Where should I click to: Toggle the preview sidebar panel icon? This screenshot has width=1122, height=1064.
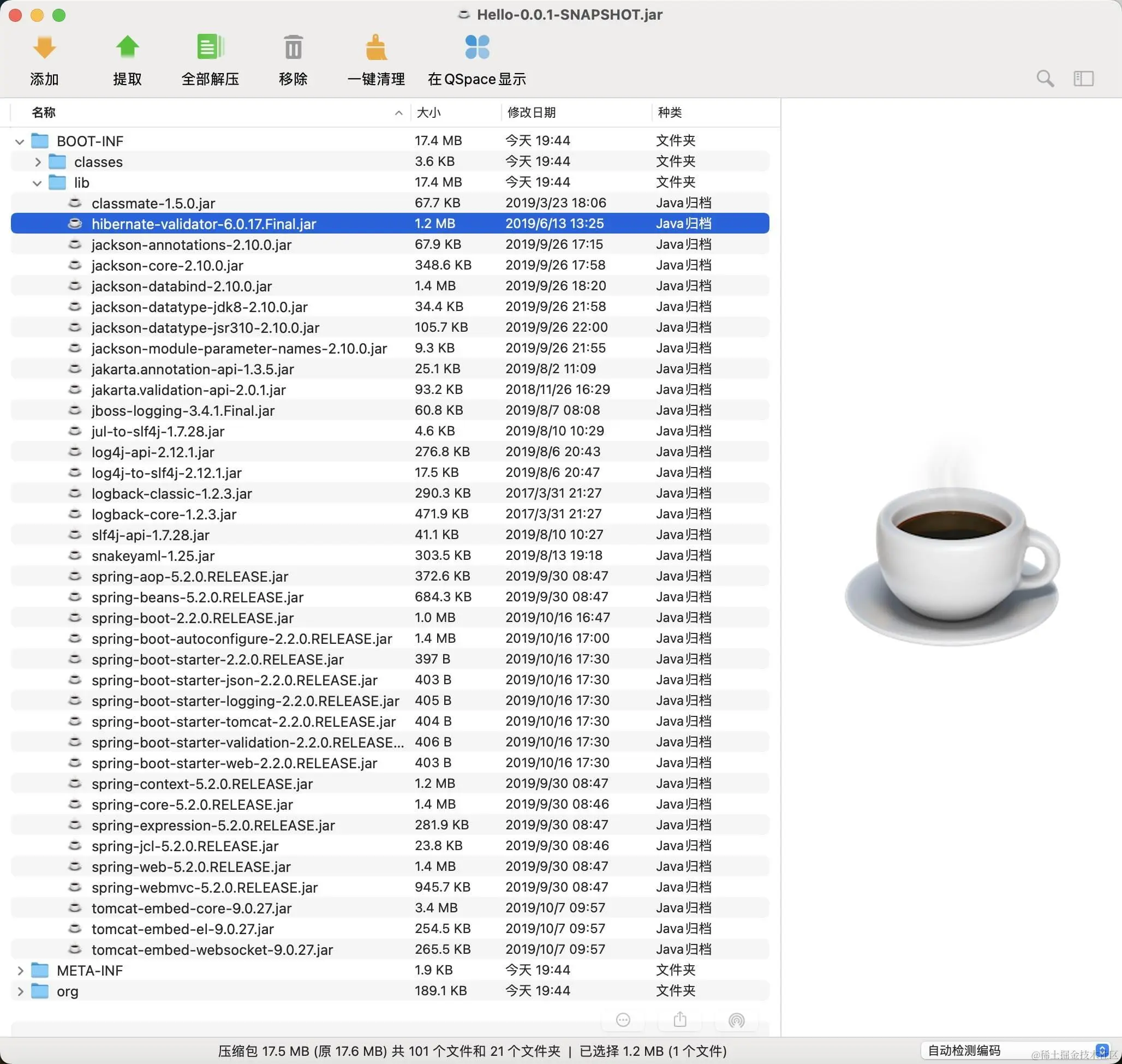click(x=1083, y=78)
